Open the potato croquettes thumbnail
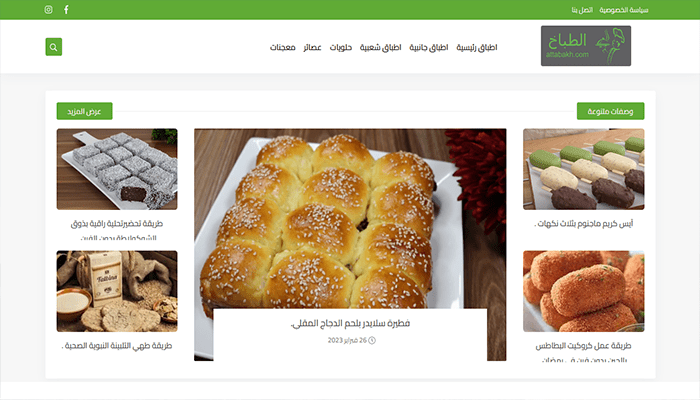Image resolution: width=700 pixels, height=400 pixels. [583, 291]
